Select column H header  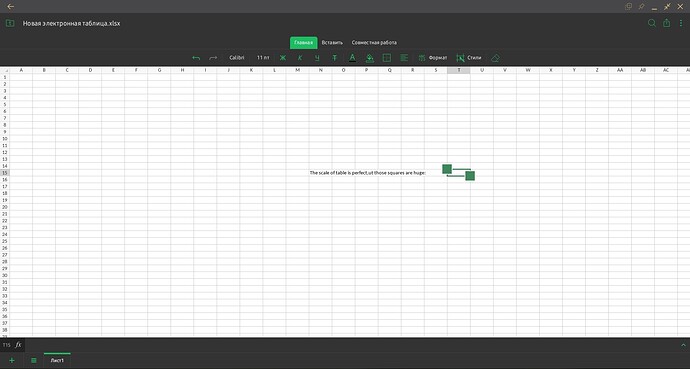(x=182, y=70)
